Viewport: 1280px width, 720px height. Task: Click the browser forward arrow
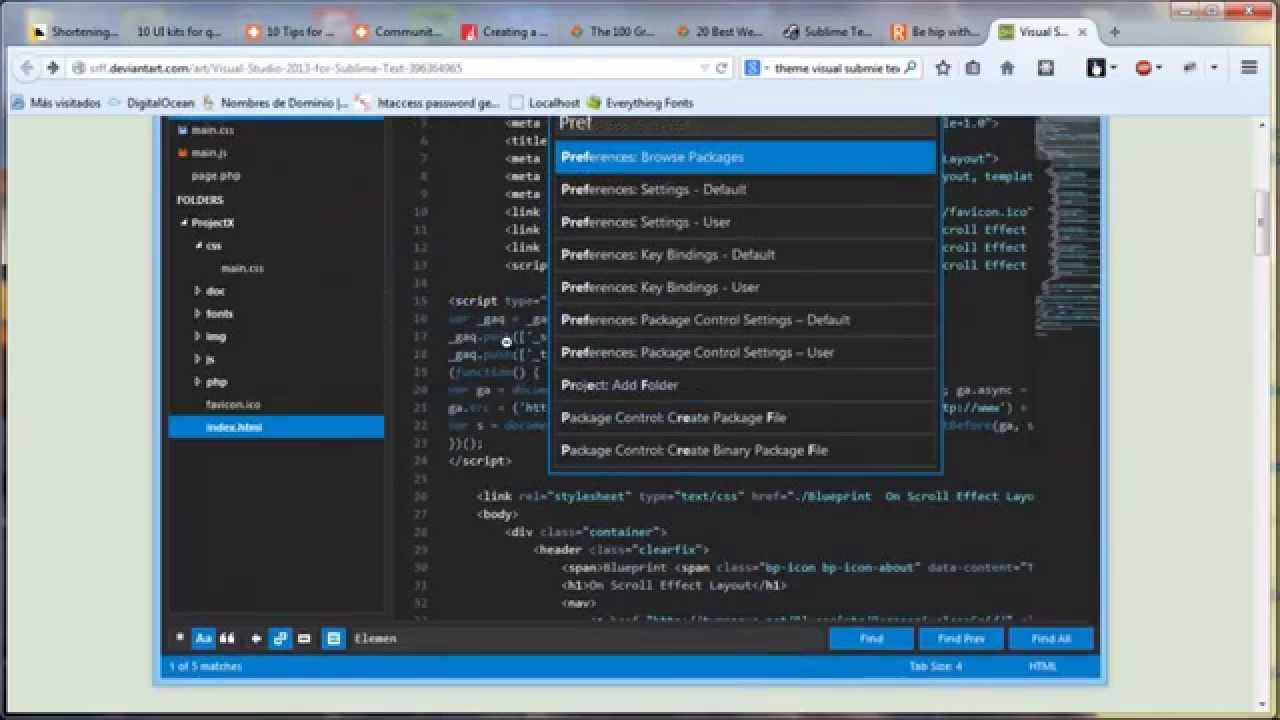(x=53, y=68)
